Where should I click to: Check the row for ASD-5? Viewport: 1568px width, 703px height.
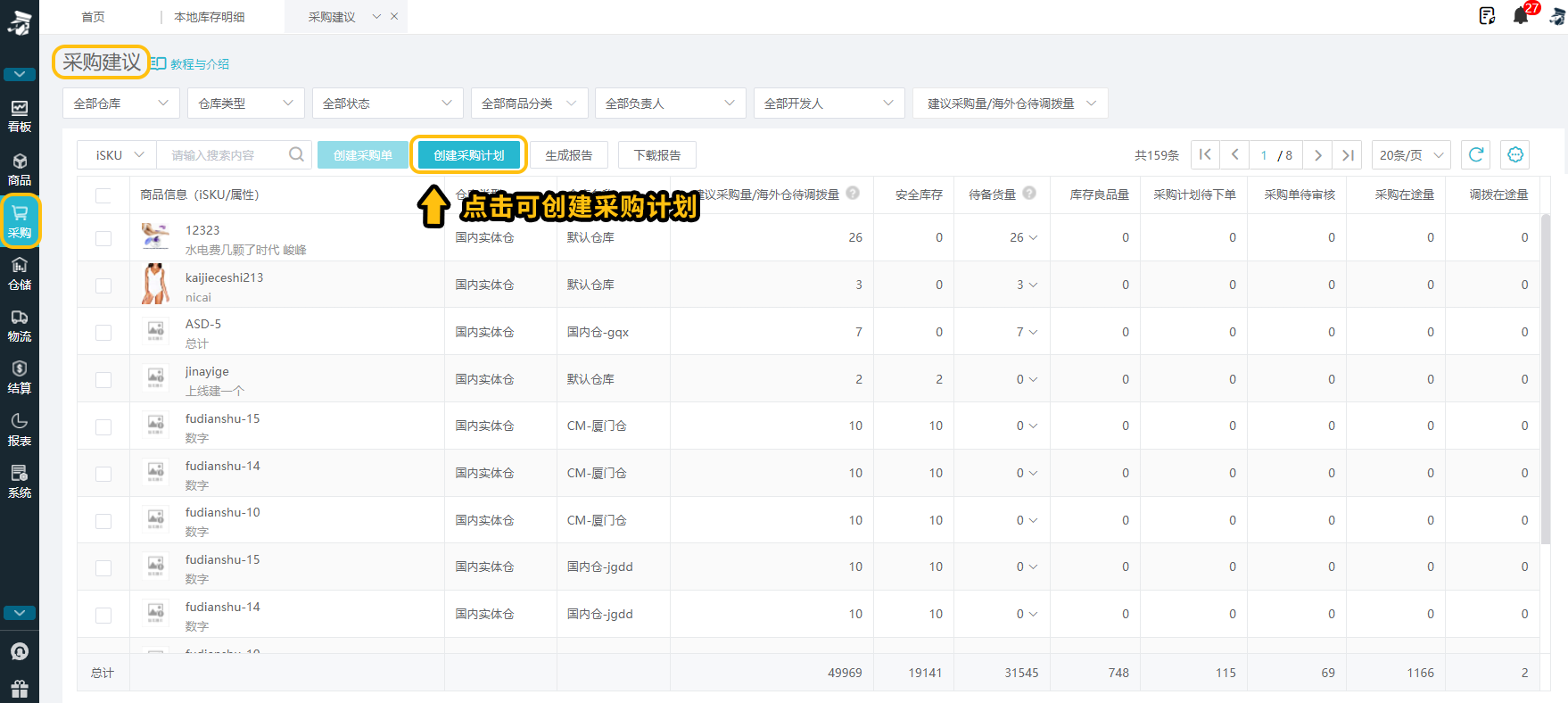pyautogui.click(x=103, y=333)
